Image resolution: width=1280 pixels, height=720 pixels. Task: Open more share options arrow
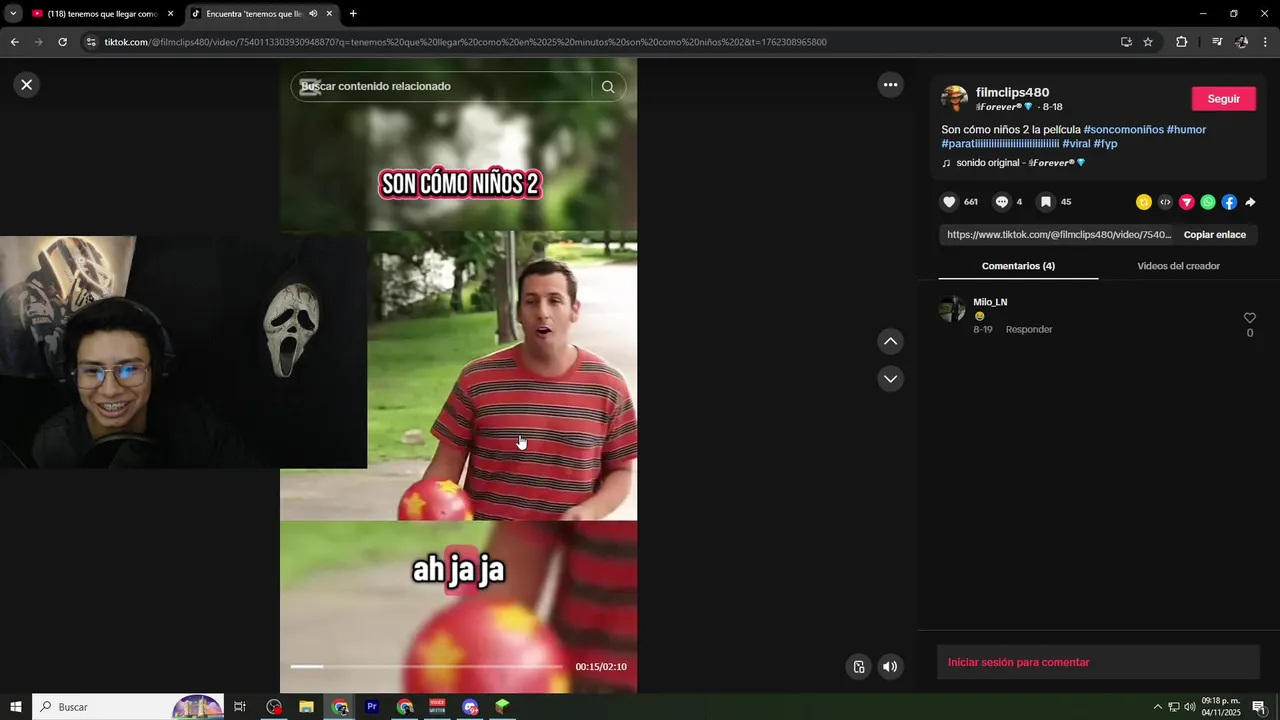coord(1250,202)
